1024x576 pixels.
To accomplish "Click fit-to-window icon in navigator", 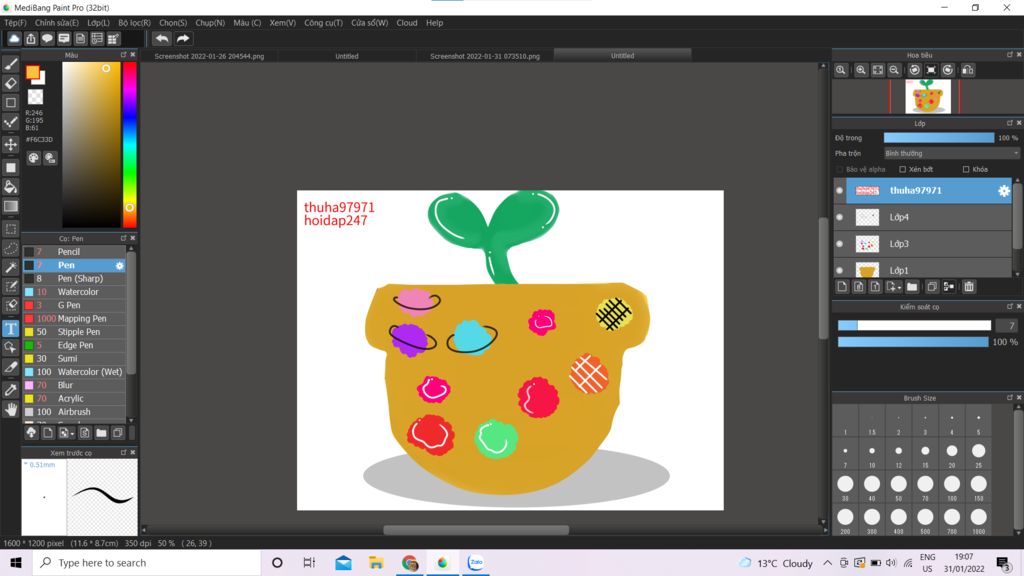I will pyautogui.click(x=878, y=70).
